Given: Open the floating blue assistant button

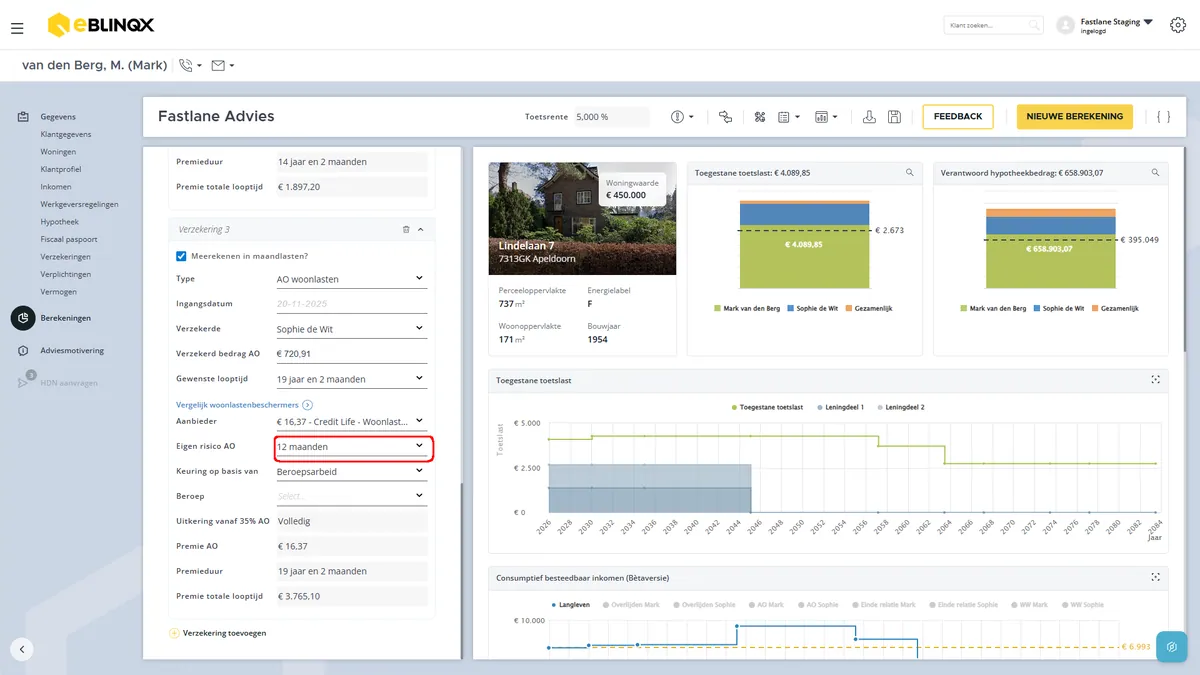Looking at the screenshot, I should point(1171,646).
